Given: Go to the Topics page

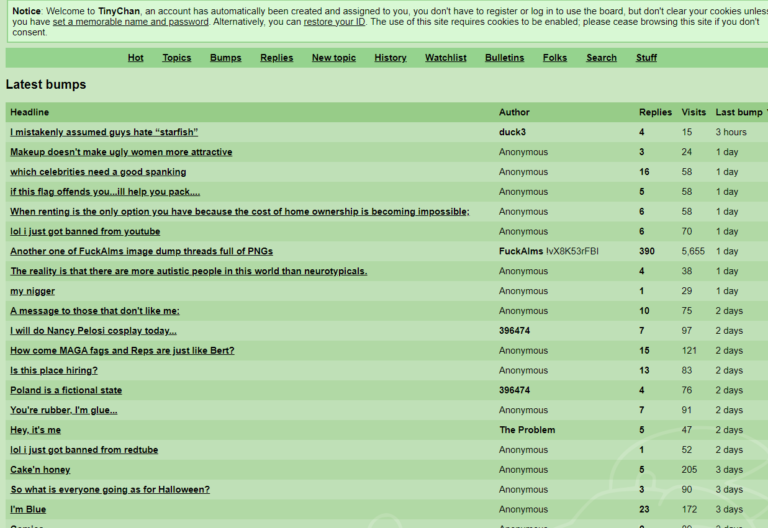Looking at the screenshot, I should tap(177, 58).
